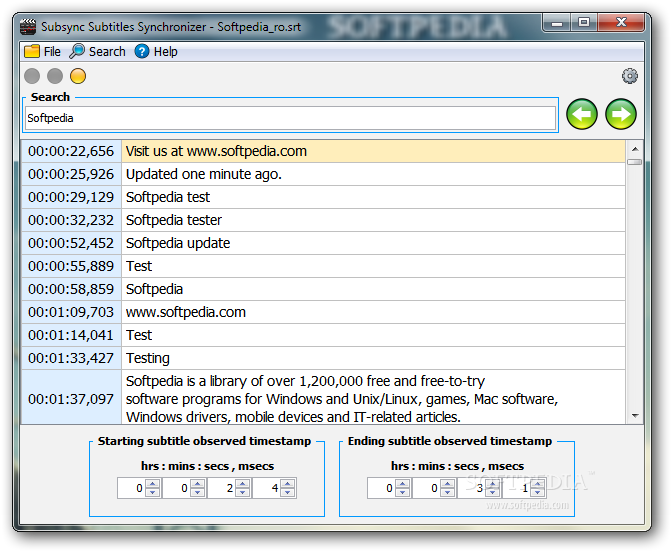The image size is (672, 552).
Task: Click the subtitle list scrollbar thumb
Action: (635, 162)
